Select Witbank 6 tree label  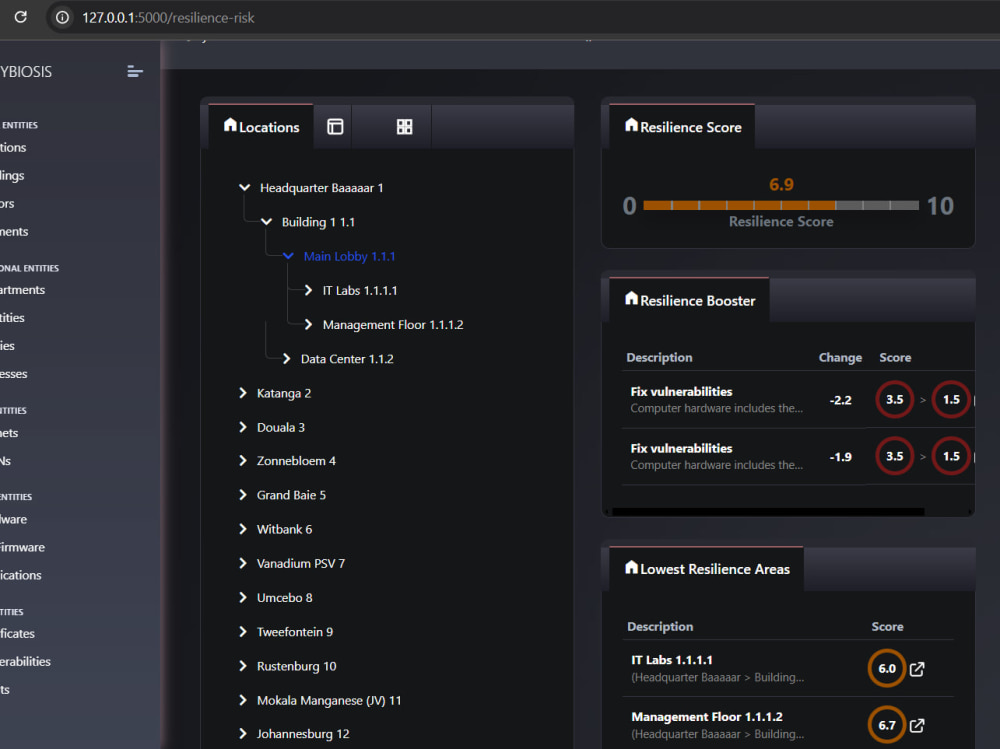point(284,529)
